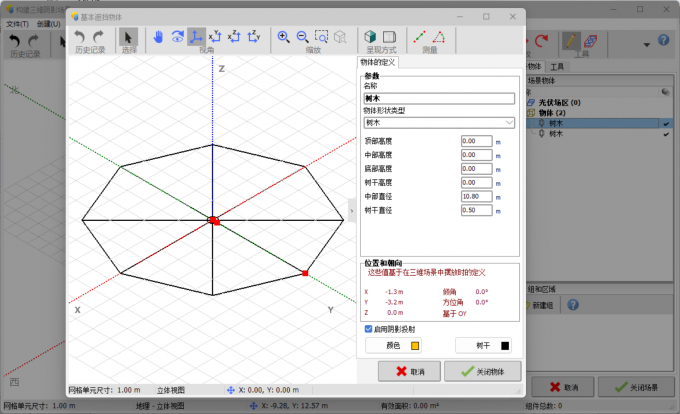Activate the 选择 arrow pointer tool in dialog
Image resolution: width=680 pixels, height=414 pixels.
(128, 37)
